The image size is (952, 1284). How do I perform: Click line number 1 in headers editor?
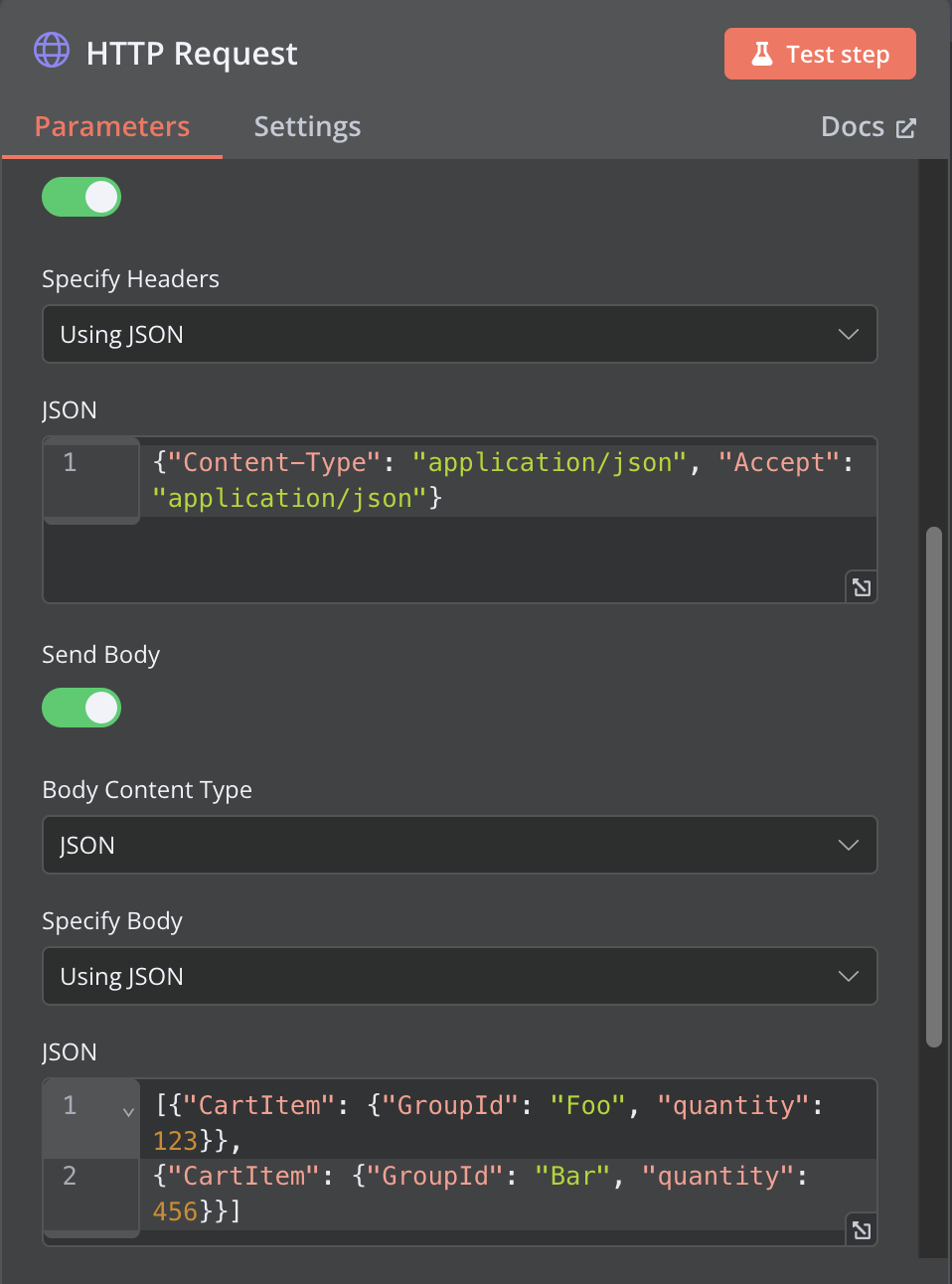pos(70,462)
